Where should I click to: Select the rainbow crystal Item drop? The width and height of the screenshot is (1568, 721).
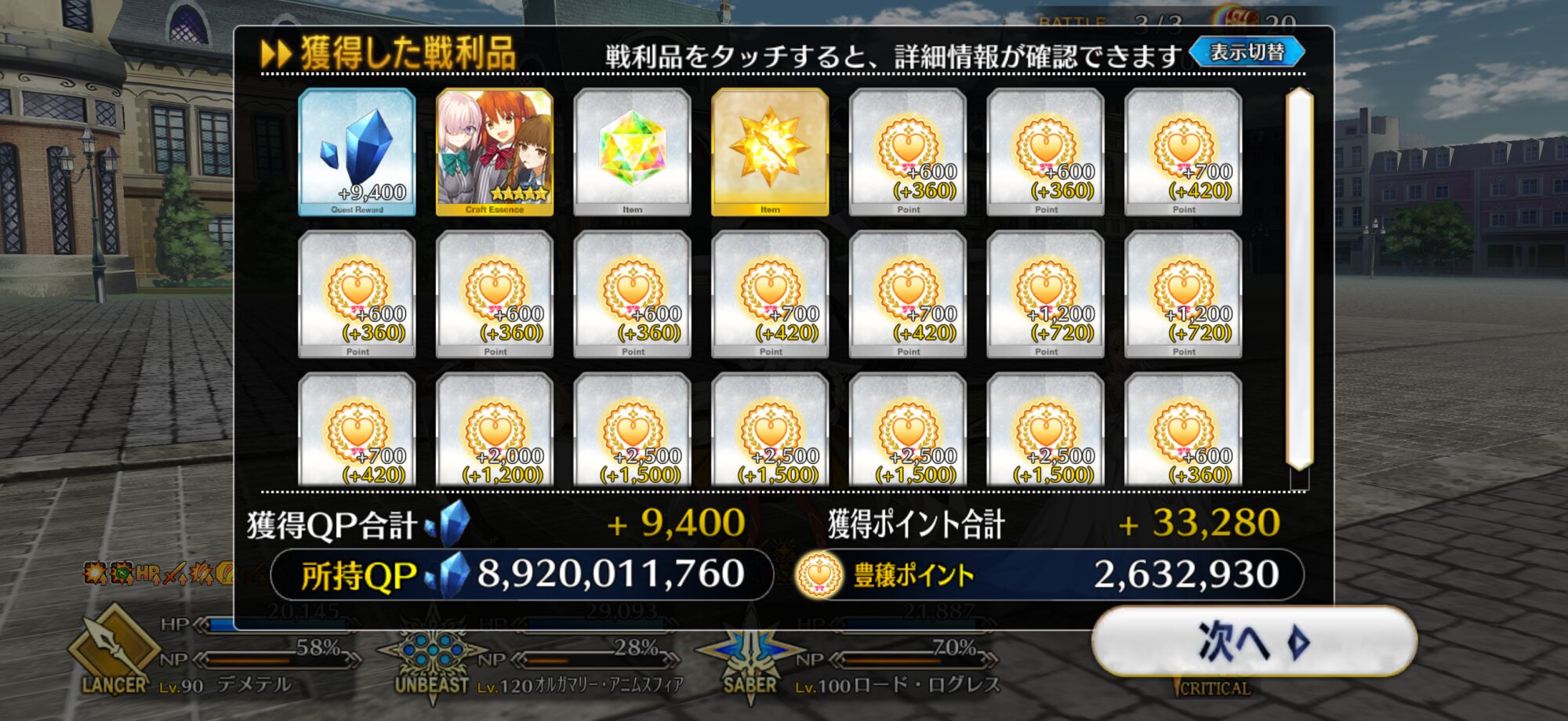point(632,152)
